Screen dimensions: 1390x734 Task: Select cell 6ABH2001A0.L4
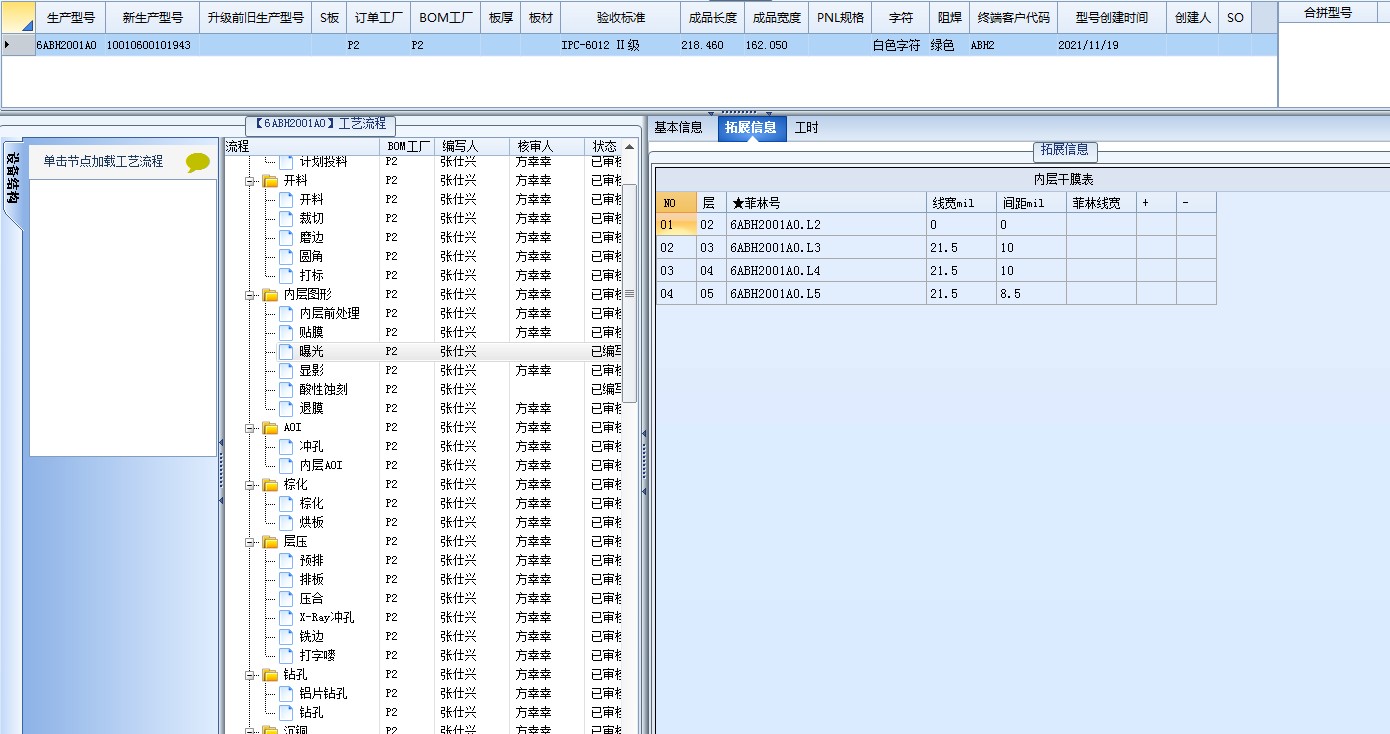[826, 271]
